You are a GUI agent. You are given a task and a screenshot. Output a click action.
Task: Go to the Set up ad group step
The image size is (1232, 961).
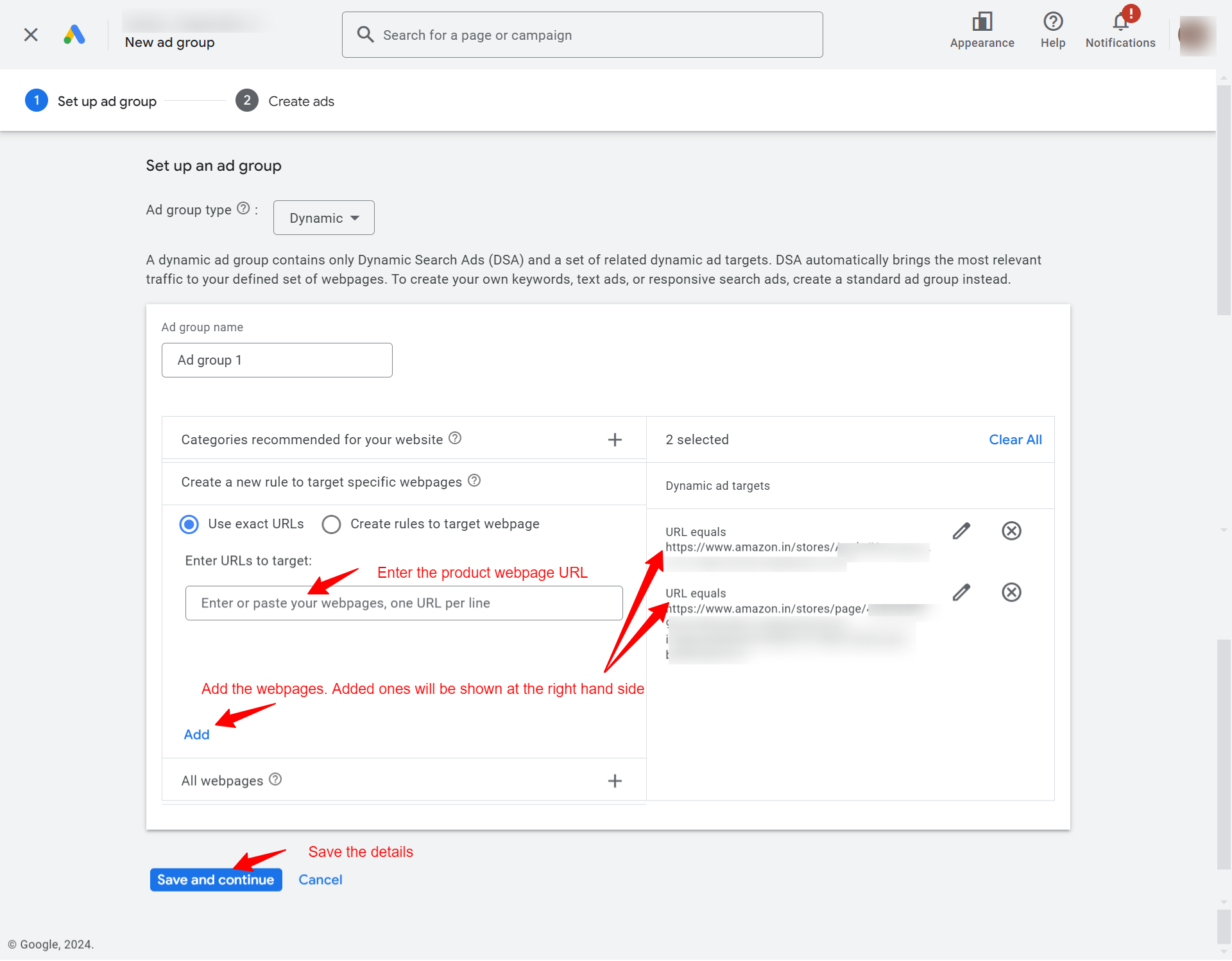90,101
